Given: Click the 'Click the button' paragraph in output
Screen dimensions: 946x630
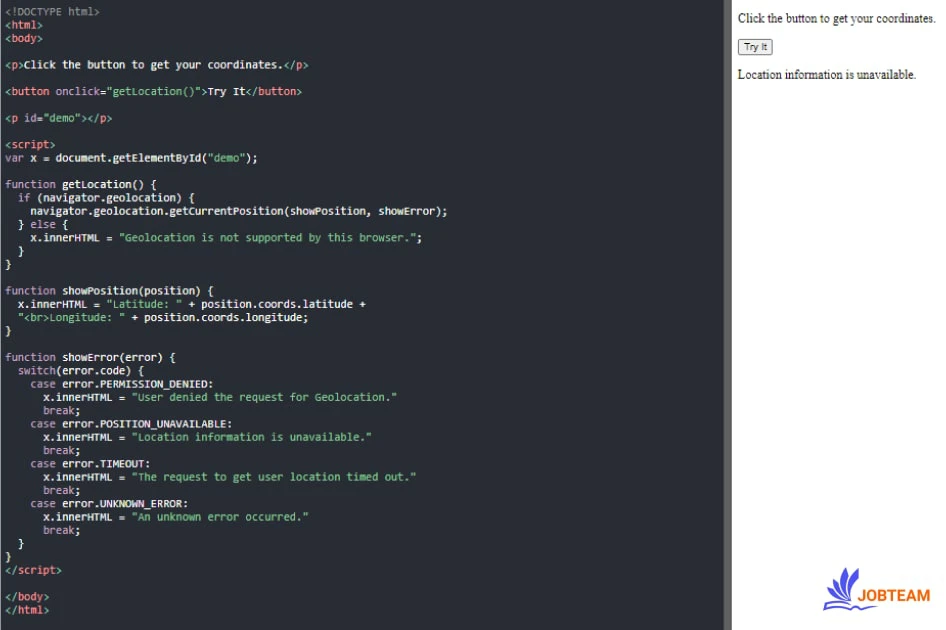Looking at the screenshot, I should 836,19.
